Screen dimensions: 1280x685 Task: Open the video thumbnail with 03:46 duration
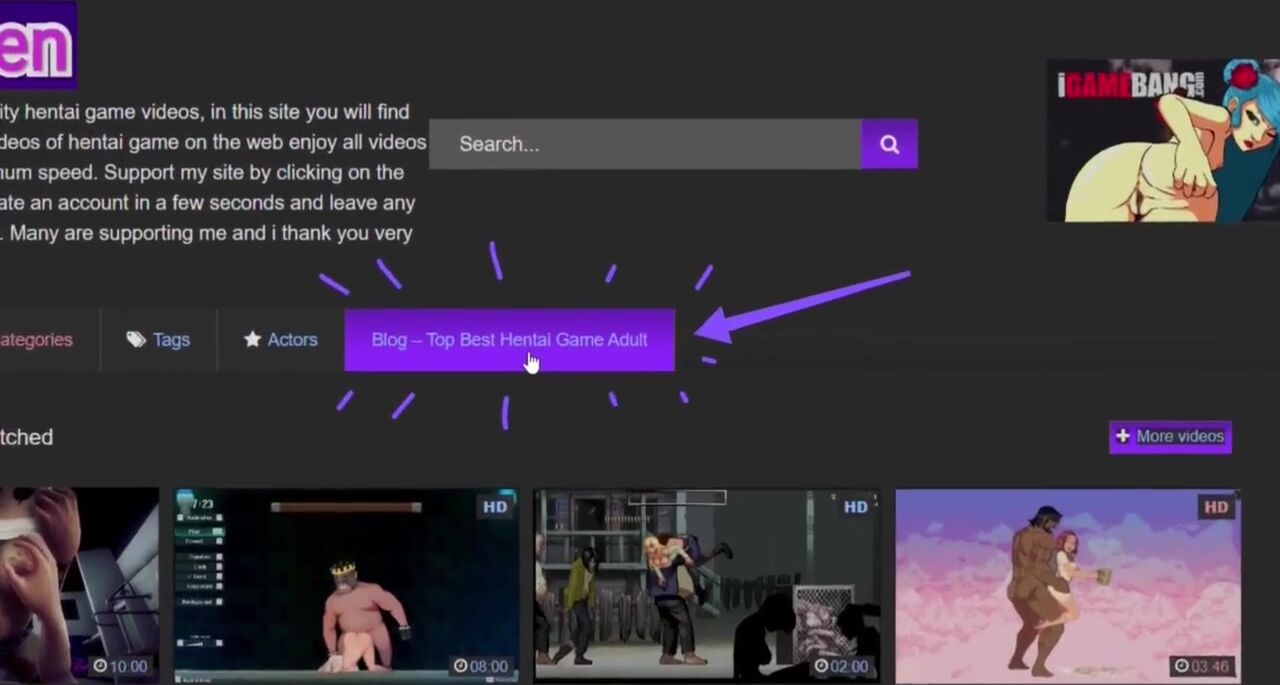(x=1067, y=585)
